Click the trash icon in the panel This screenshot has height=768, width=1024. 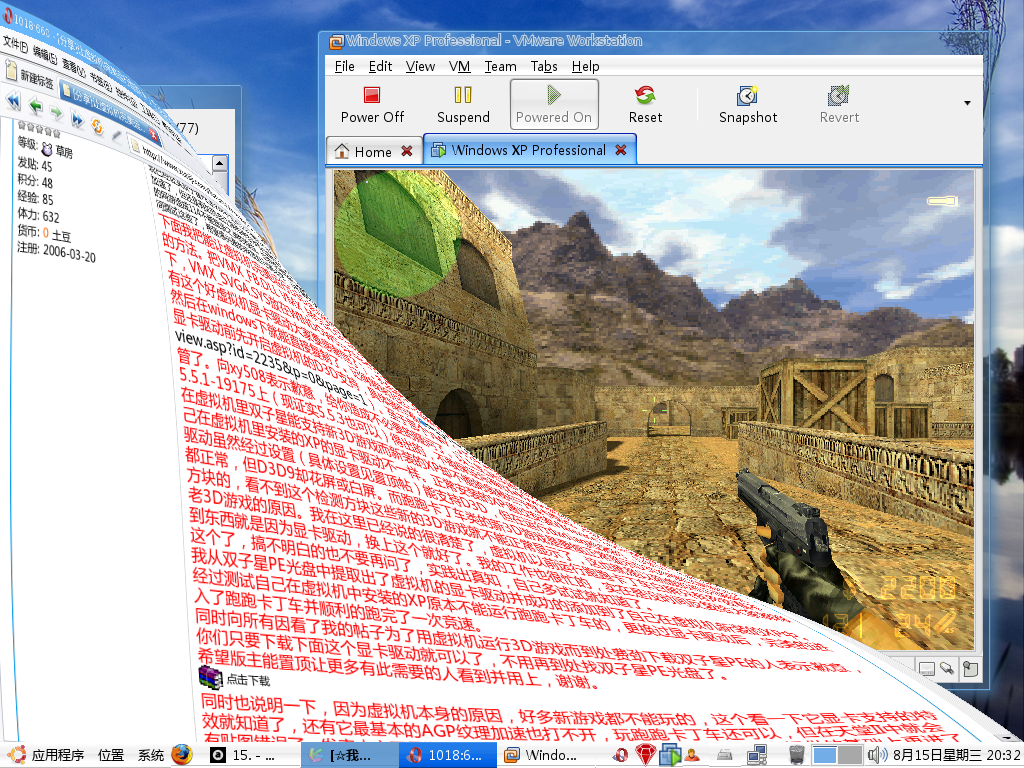(x=796, y=755)
